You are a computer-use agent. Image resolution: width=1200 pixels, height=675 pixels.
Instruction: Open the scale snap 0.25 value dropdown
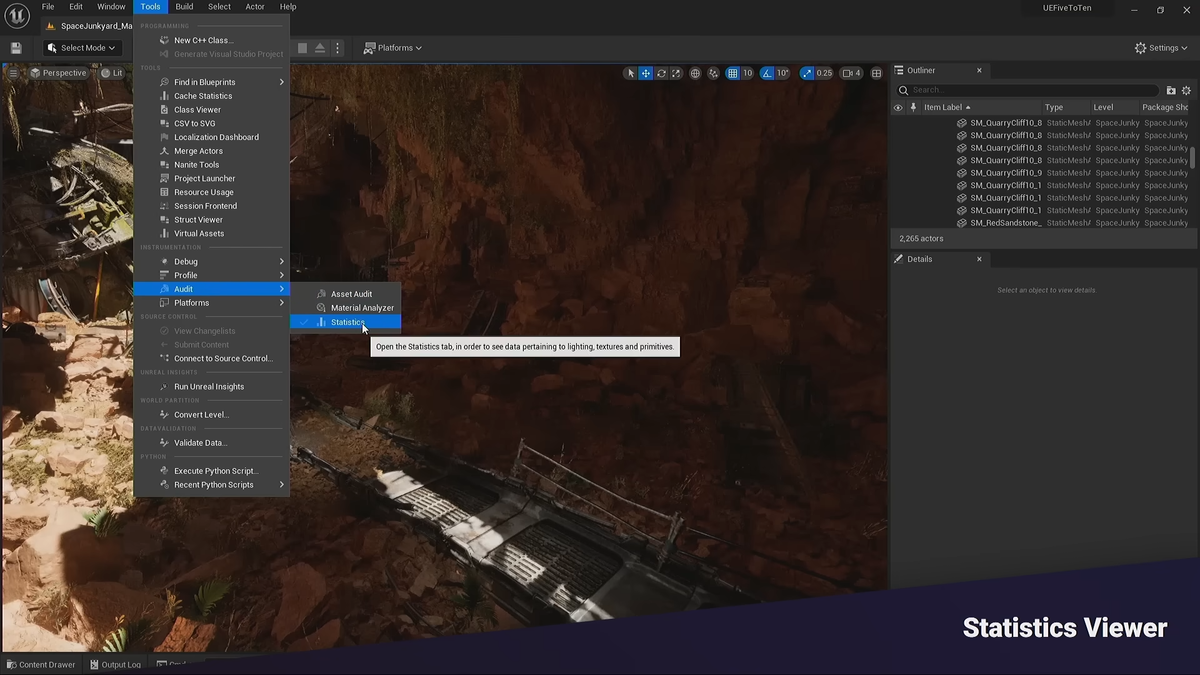click(x=824, y=73)
